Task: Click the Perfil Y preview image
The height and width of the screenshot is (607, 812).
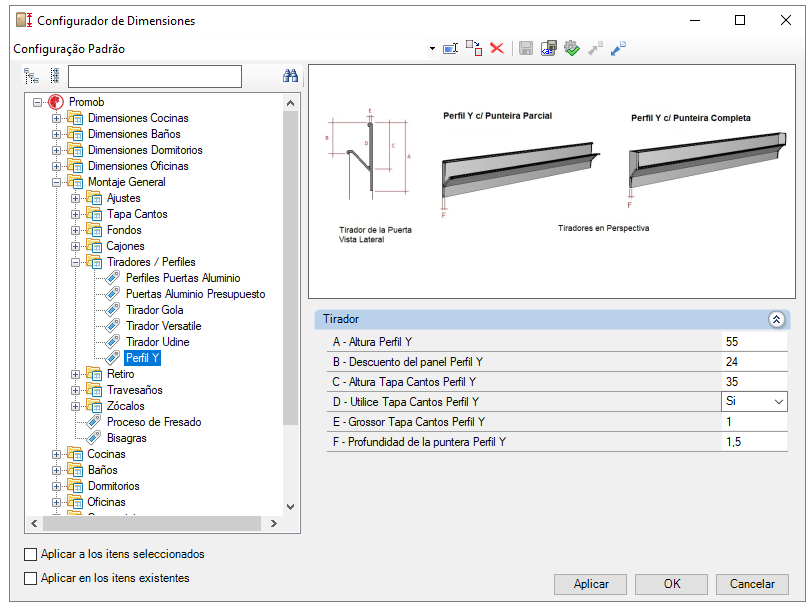Action: [552, 181]
